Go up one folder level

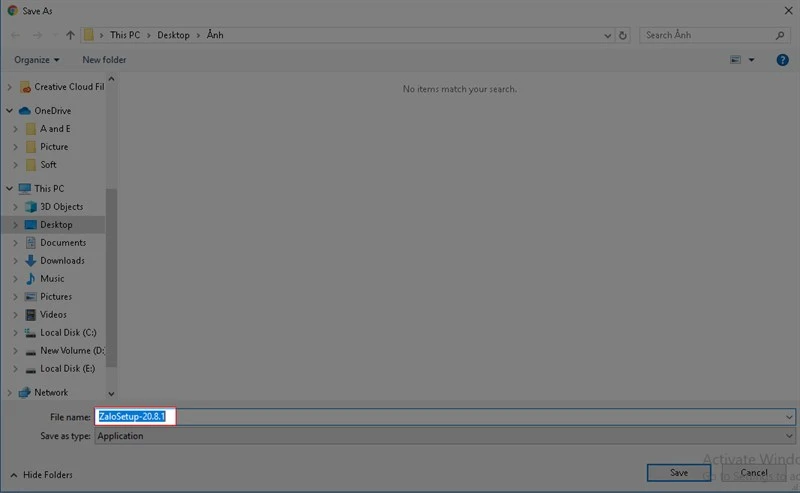coord(70,35)
